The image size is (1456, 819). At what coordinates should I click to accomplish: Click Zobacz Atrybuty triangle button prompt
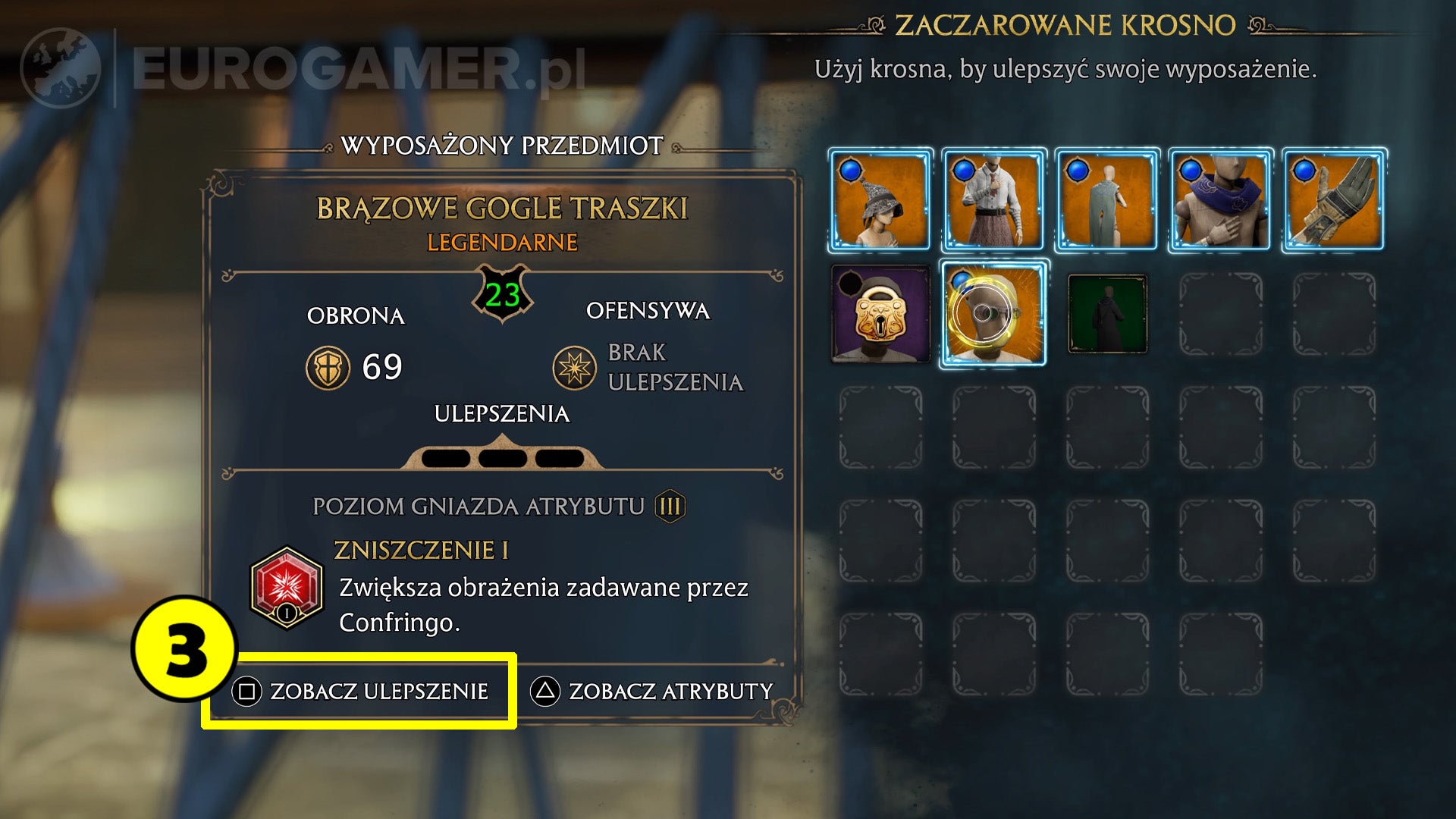tap(652, 692)
